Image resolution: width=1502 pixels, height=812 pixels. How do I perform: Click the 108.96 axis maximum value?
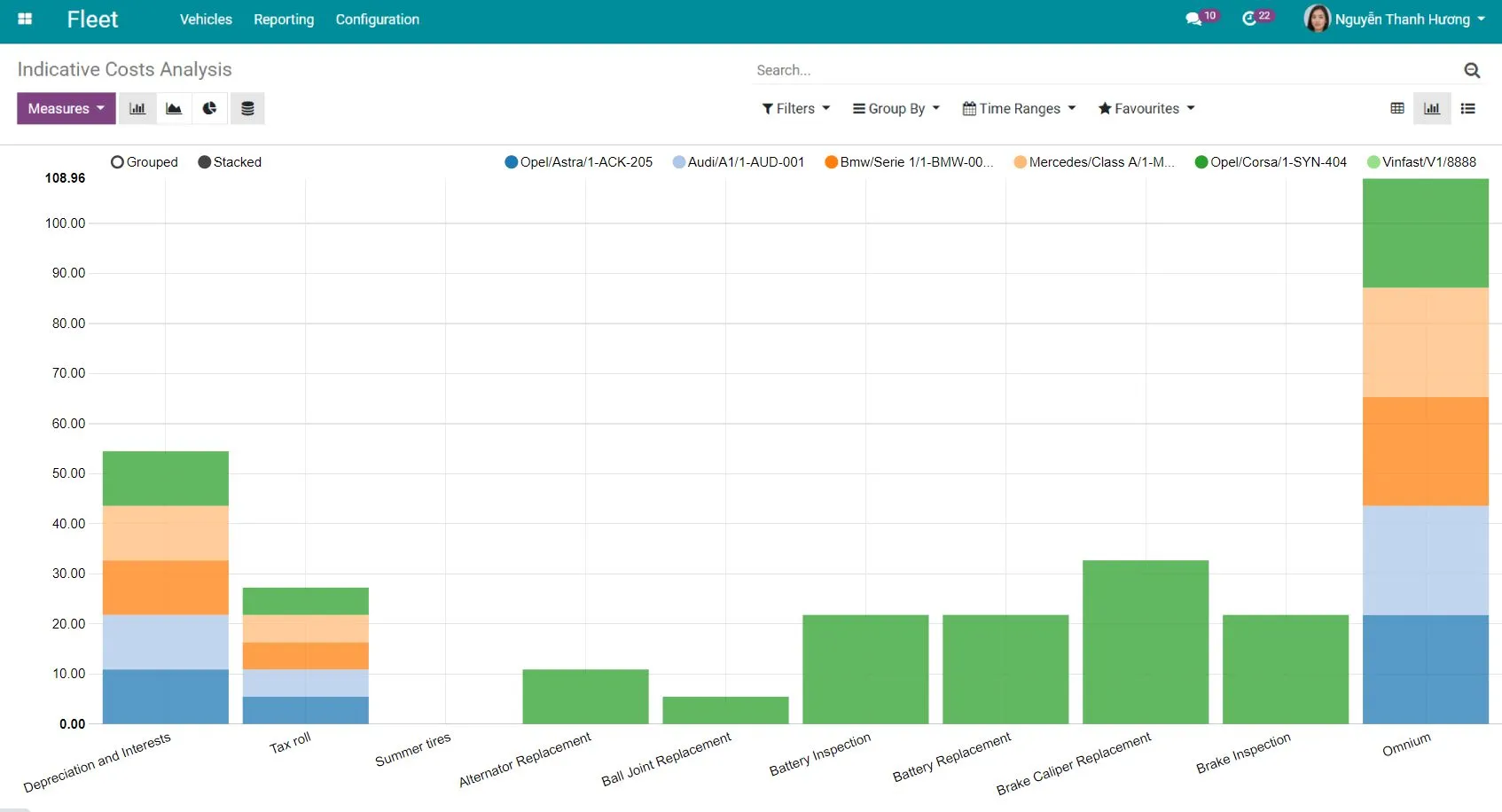66,178
